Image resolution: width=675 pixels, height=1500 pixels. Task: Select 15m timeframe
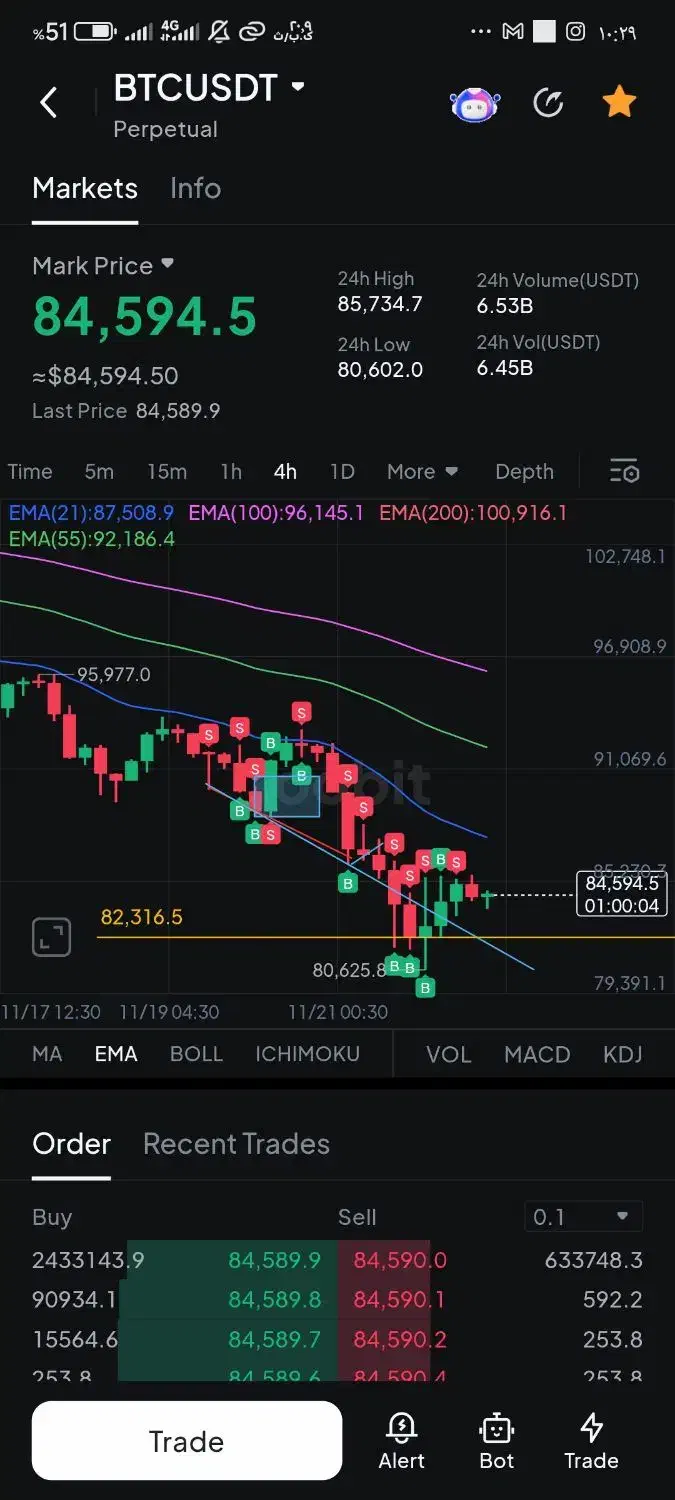tap(167, 471)
